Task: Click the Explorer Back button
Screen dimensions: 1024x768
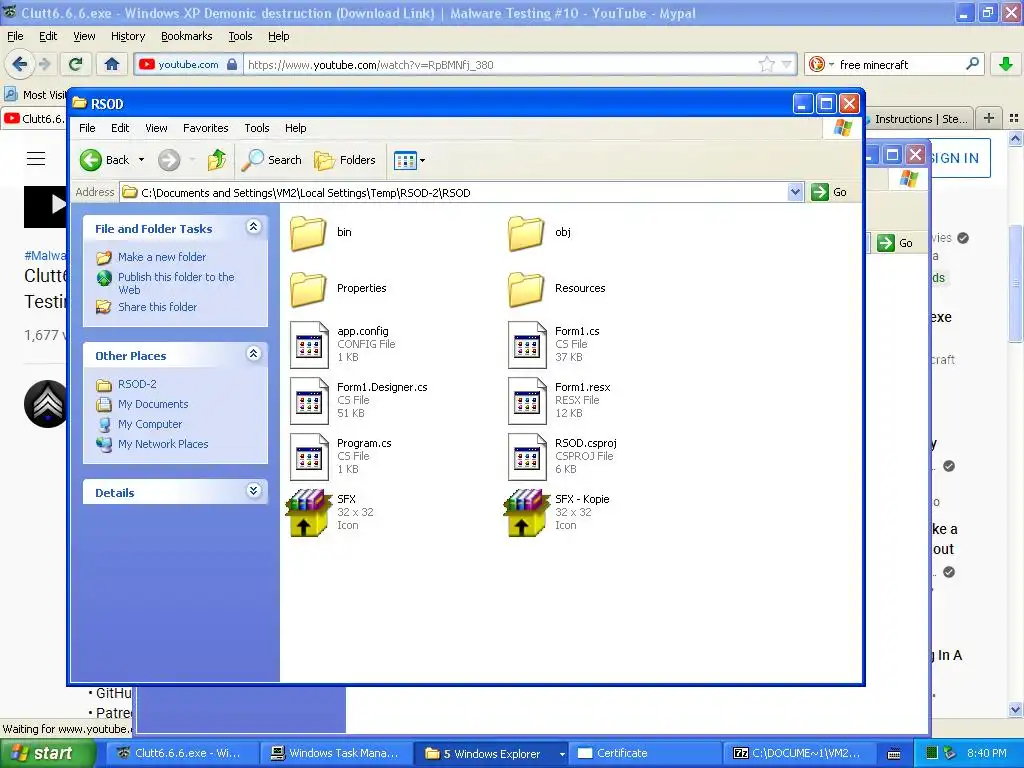Action: [104, 160]
